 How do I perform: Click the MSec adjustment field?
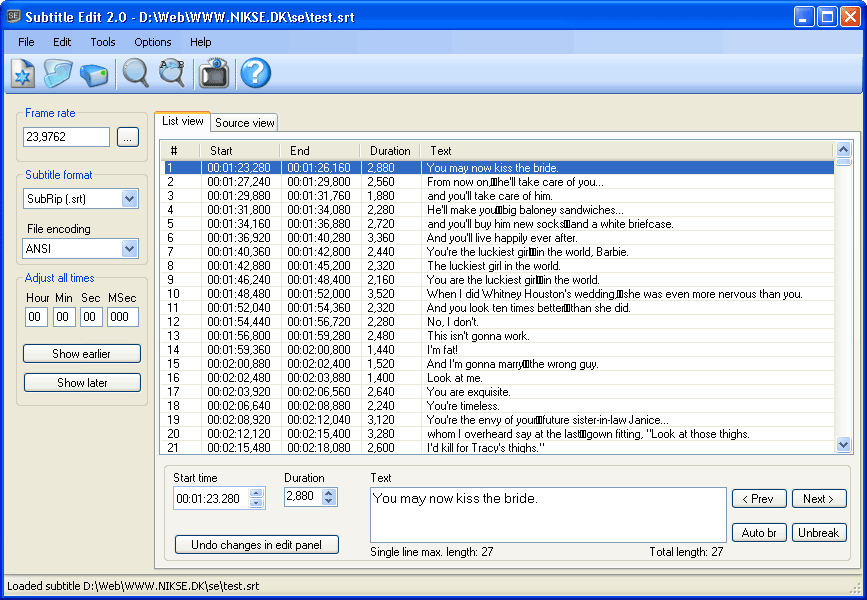[123, 317]
